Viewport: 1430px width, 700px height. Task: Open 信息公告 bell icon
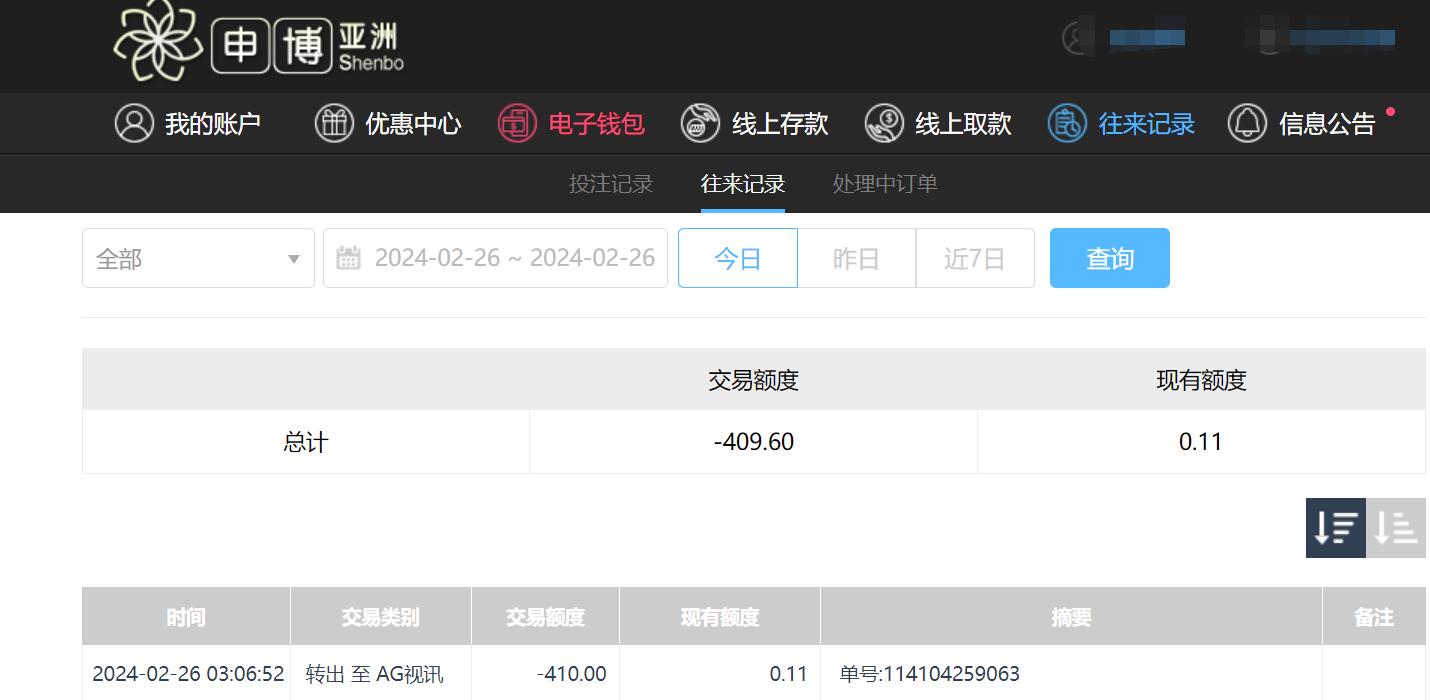[1247, 123]
